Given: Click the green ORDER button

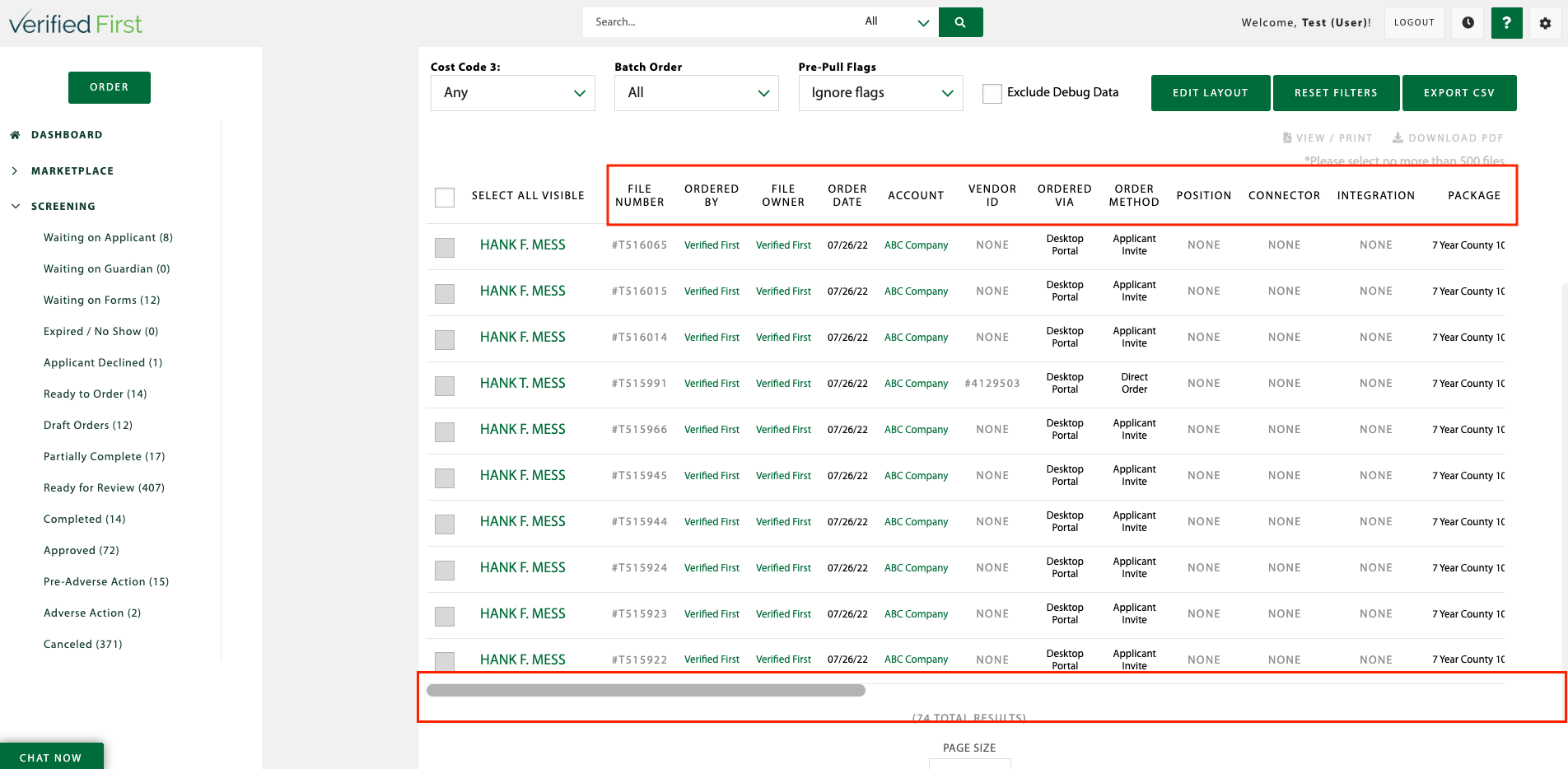Looking at the screenshot, I should [x=110, y=87].
